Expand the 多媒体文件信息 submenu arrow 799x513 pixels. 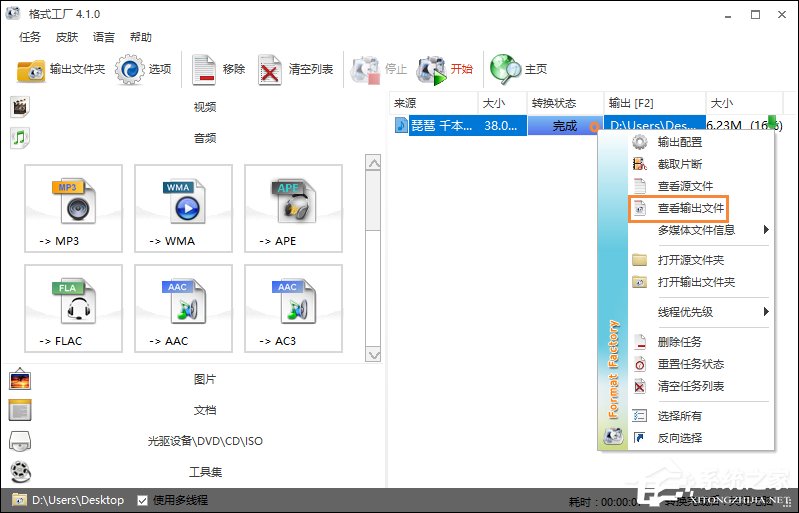click(766, 230)
